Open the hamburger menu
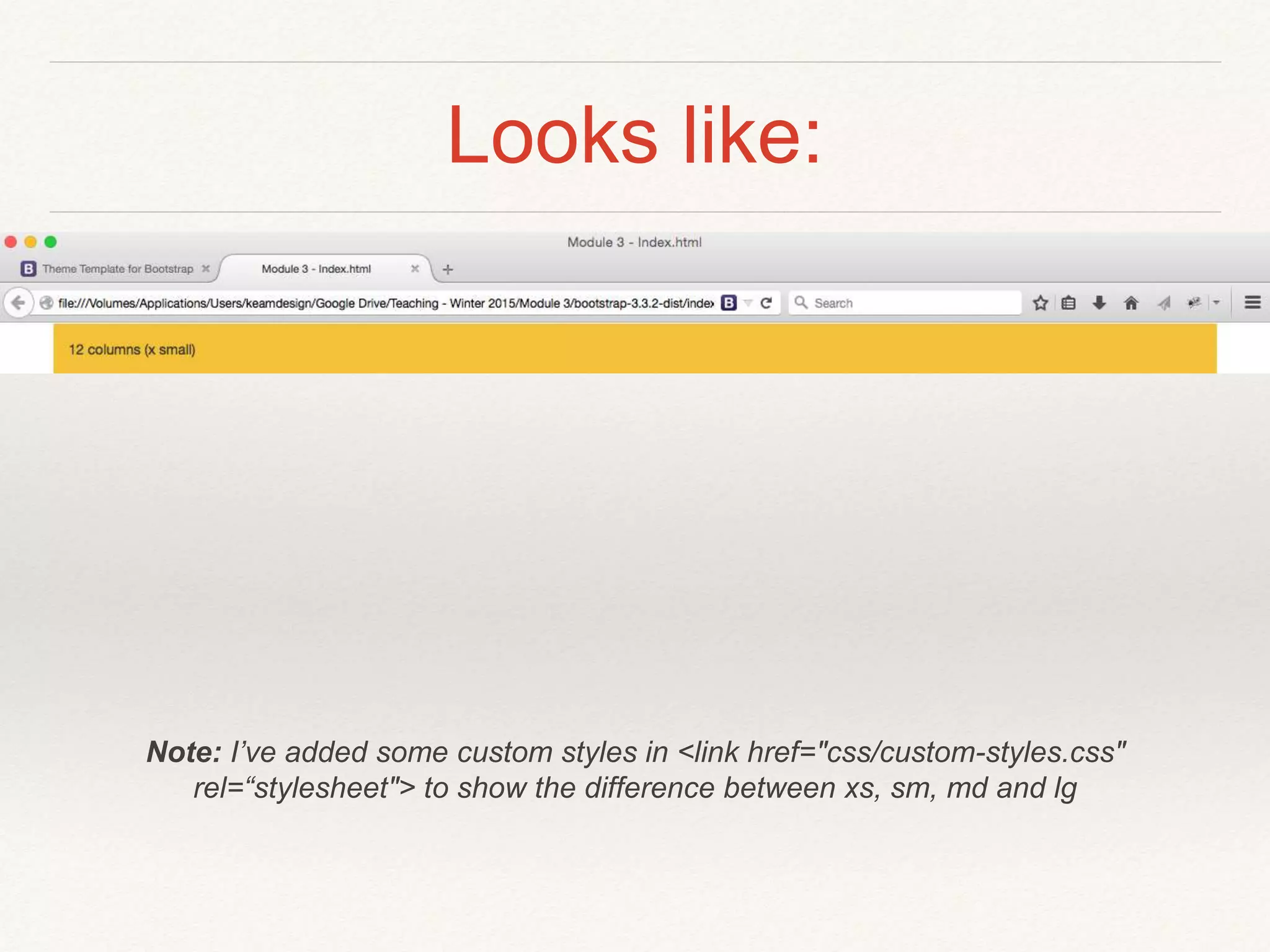Image resolution: width=1270 pixels, height=952 pixels. pyautogui.click(x=1252, y=302)
